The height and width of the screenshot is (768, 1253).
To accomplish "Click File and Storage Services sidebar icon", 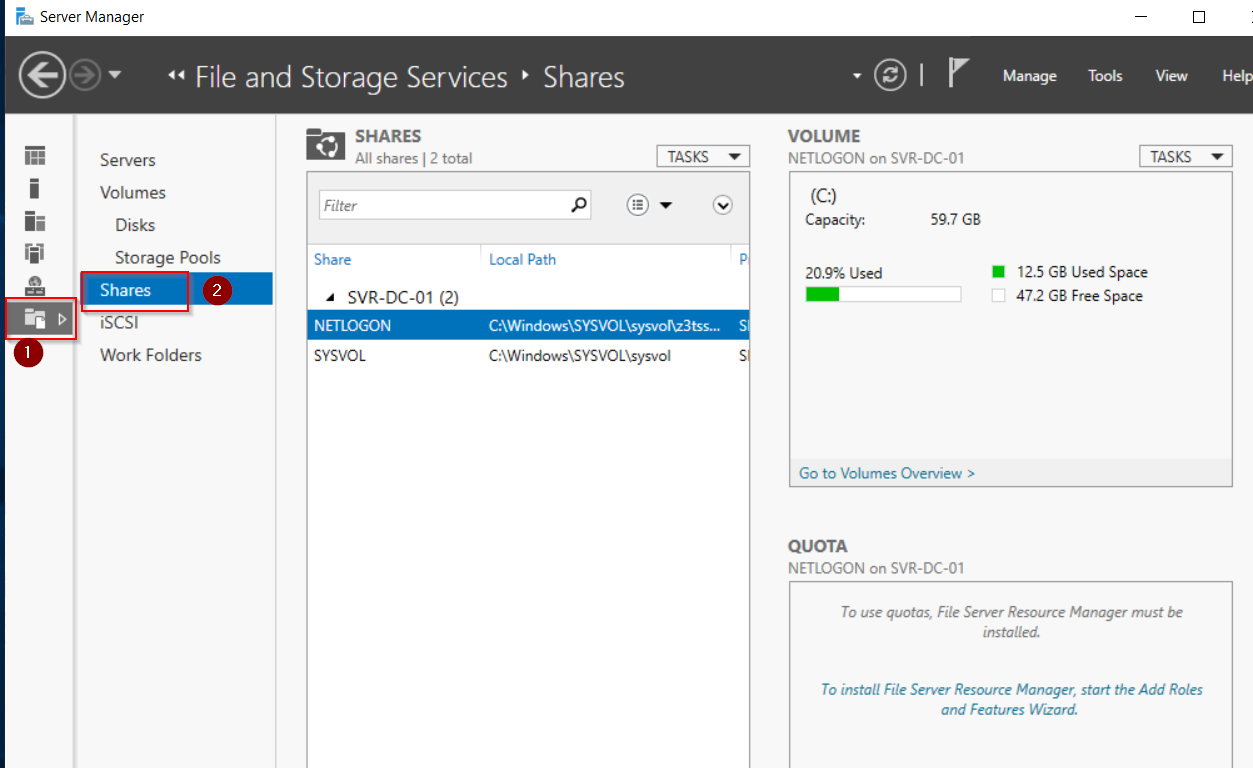I will tap(36, 319).
